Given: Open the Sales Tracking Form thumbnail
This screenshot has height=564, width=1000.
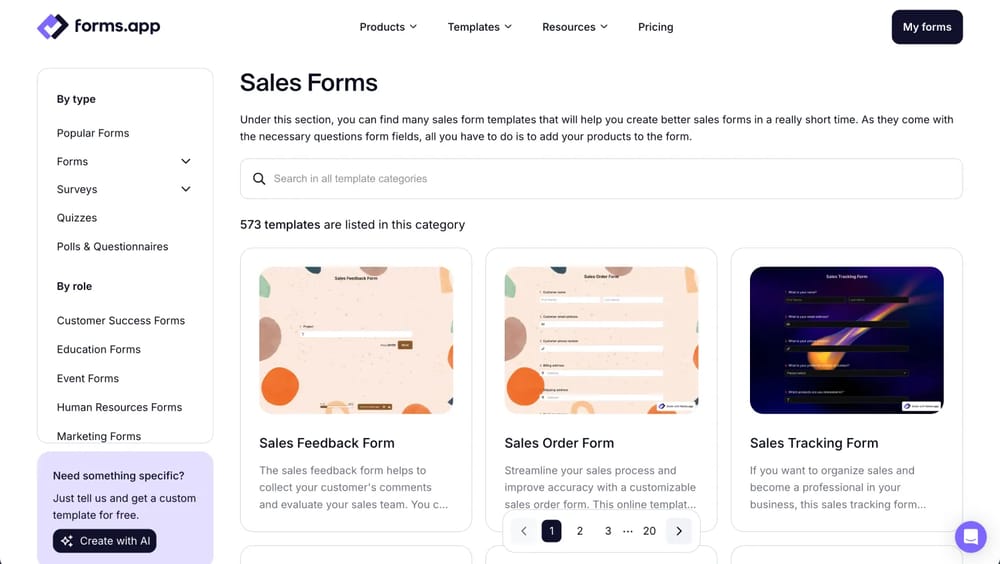Looking at the screenshot, I should click(846, 340).
